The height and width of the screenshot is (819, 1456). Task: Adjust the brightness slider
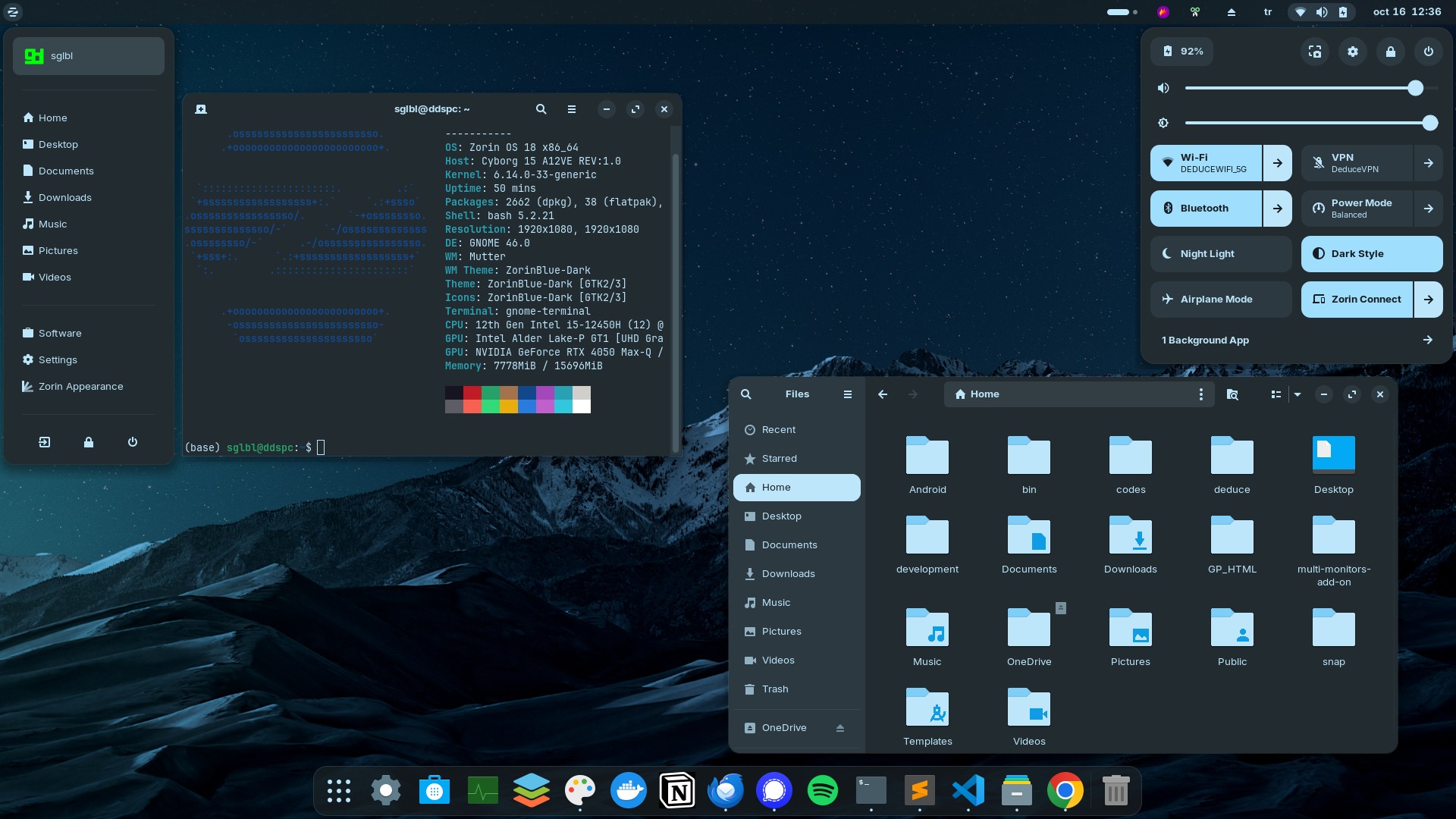(1311, 123)
